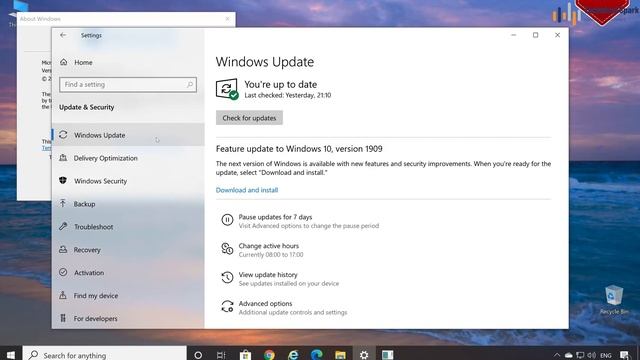Show hidden system tray icons
This screenshot has height=360, width=640.
557,355
